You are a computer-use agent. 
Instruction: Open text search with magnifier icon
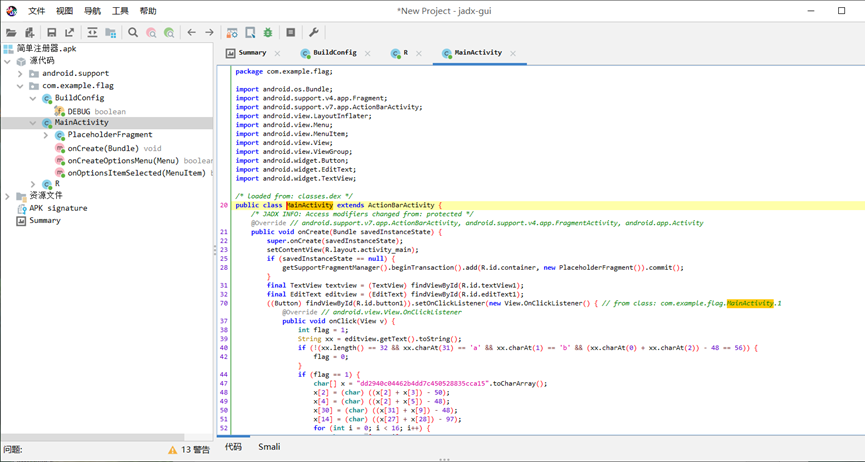pos(133,33)
